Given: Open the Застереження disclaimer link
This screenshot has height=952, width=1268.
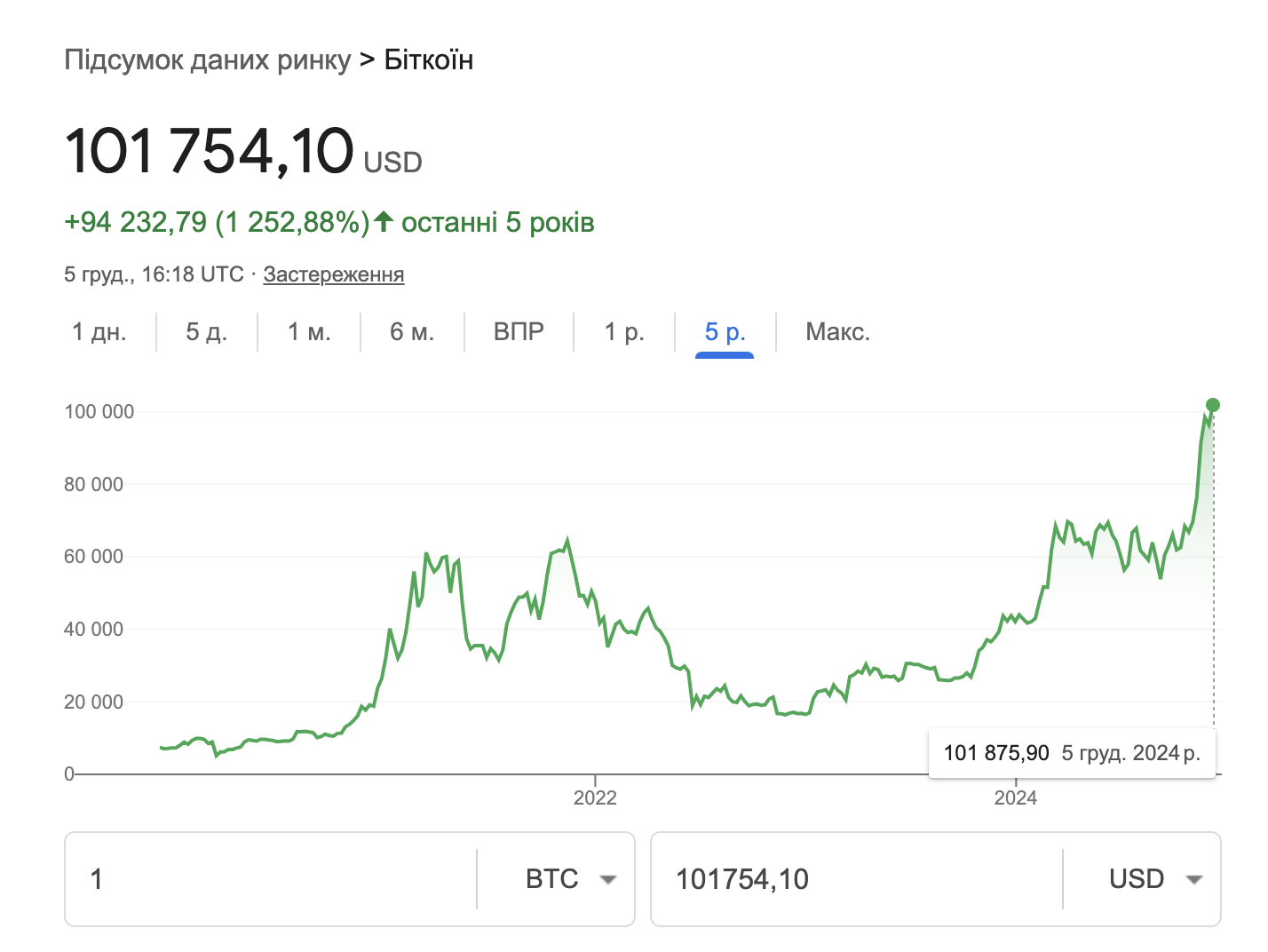Looking at the screenshot, I should [334, 274].
